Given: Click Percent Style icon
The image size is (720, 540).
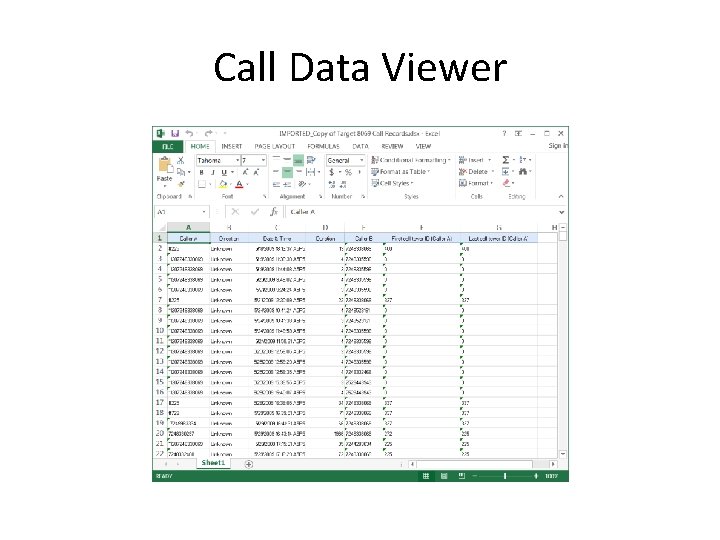Looking at the screenshot, I should pos(348,172).
